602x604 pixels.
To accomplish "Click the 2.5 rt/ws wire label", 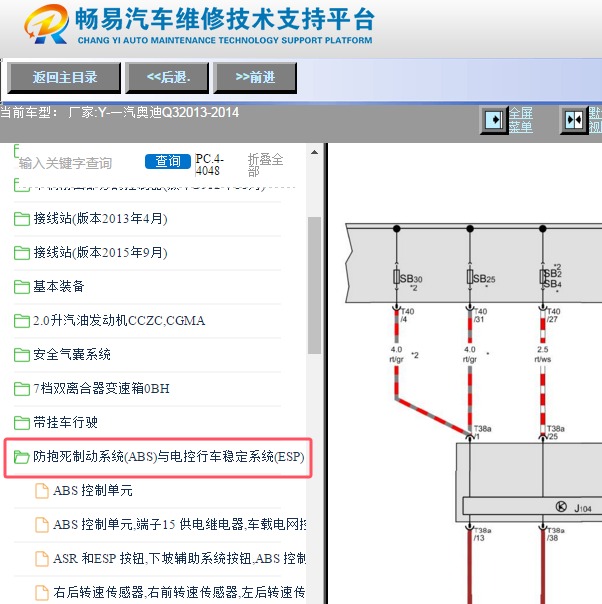I will [542, 354].
